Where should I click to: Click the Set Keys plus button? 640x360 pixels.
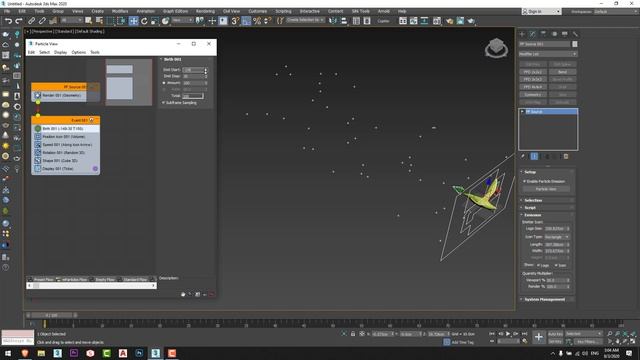(539, 337)
